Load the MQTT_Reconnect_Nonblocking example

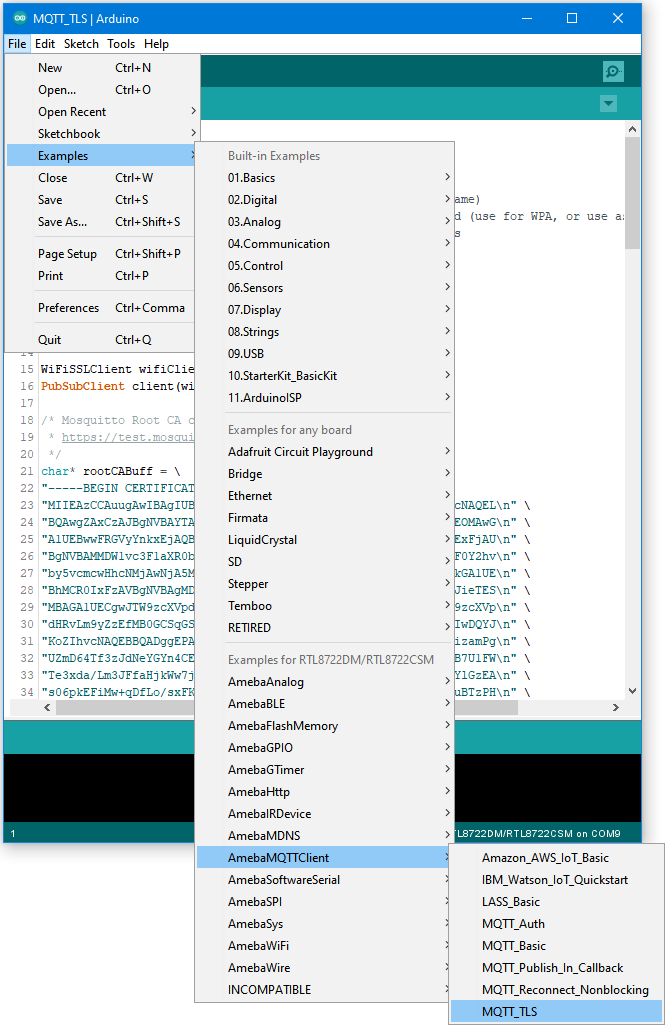tap(557, 989)
